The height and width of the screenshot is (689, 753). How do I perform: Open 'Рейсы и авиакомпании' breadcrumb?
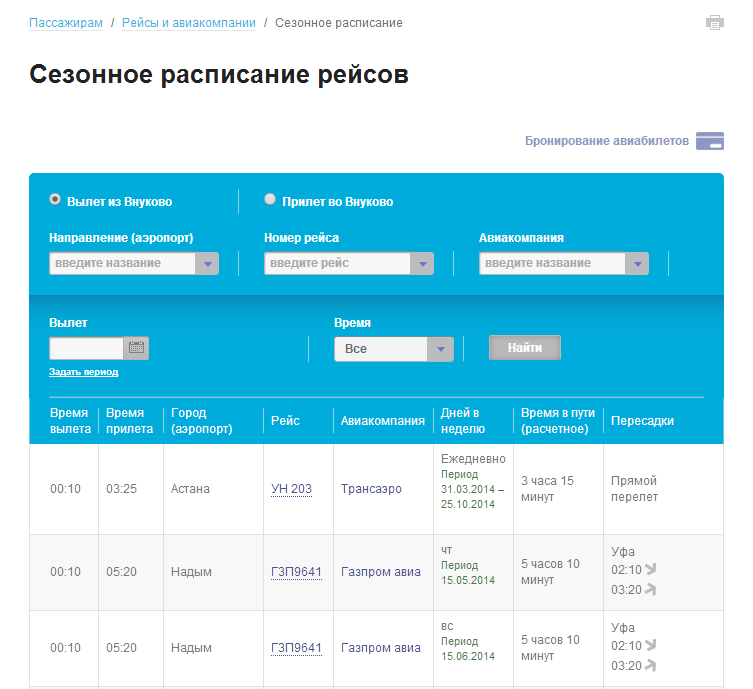tap(189, 23)
